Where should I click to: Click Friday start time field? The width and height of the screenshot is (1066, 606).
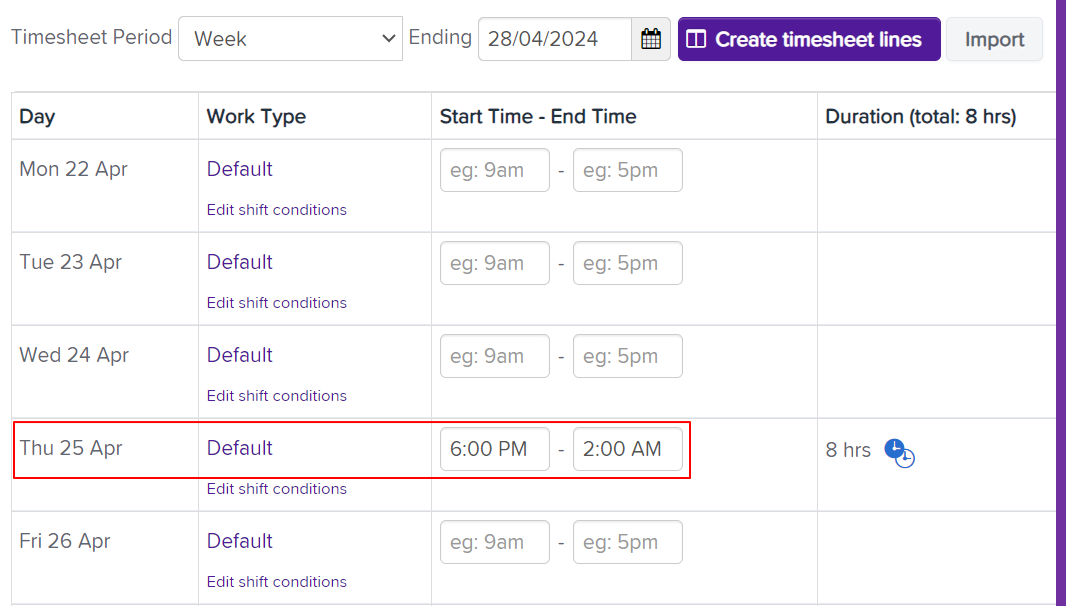494,542
